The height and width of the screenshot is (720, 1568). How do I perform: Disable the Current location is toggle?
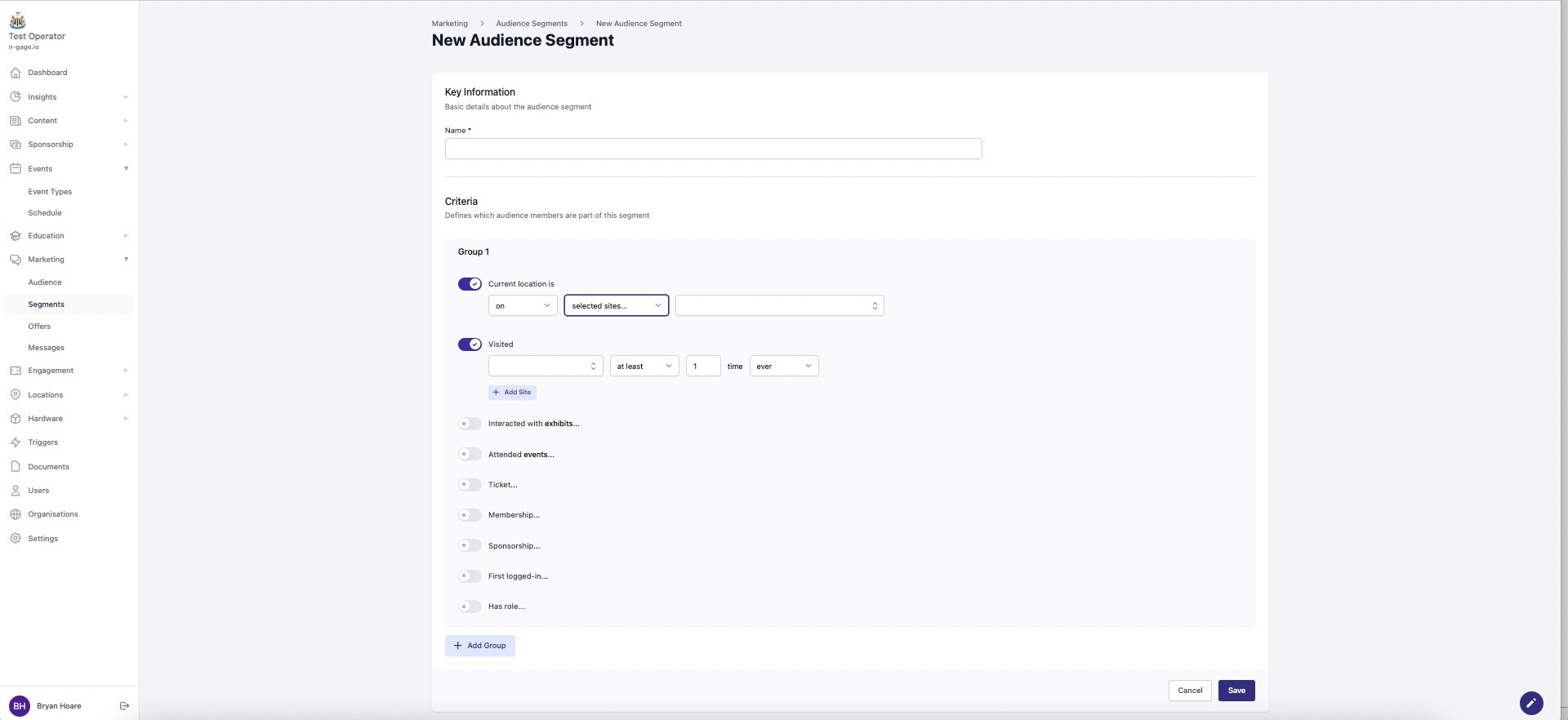pos(470,284)
